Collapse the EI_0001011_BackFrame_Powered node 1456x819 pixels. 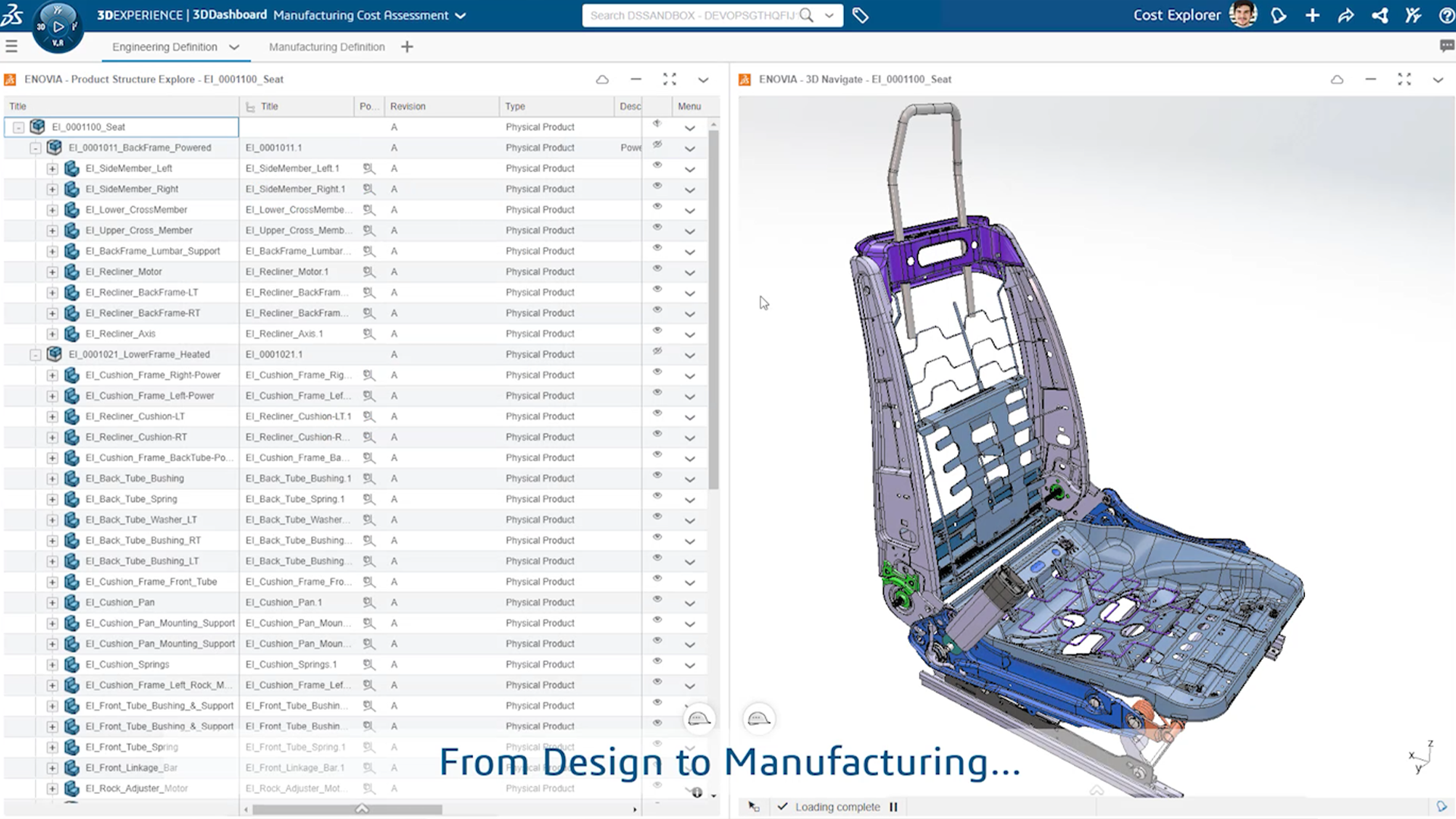[x=36, y=148]
